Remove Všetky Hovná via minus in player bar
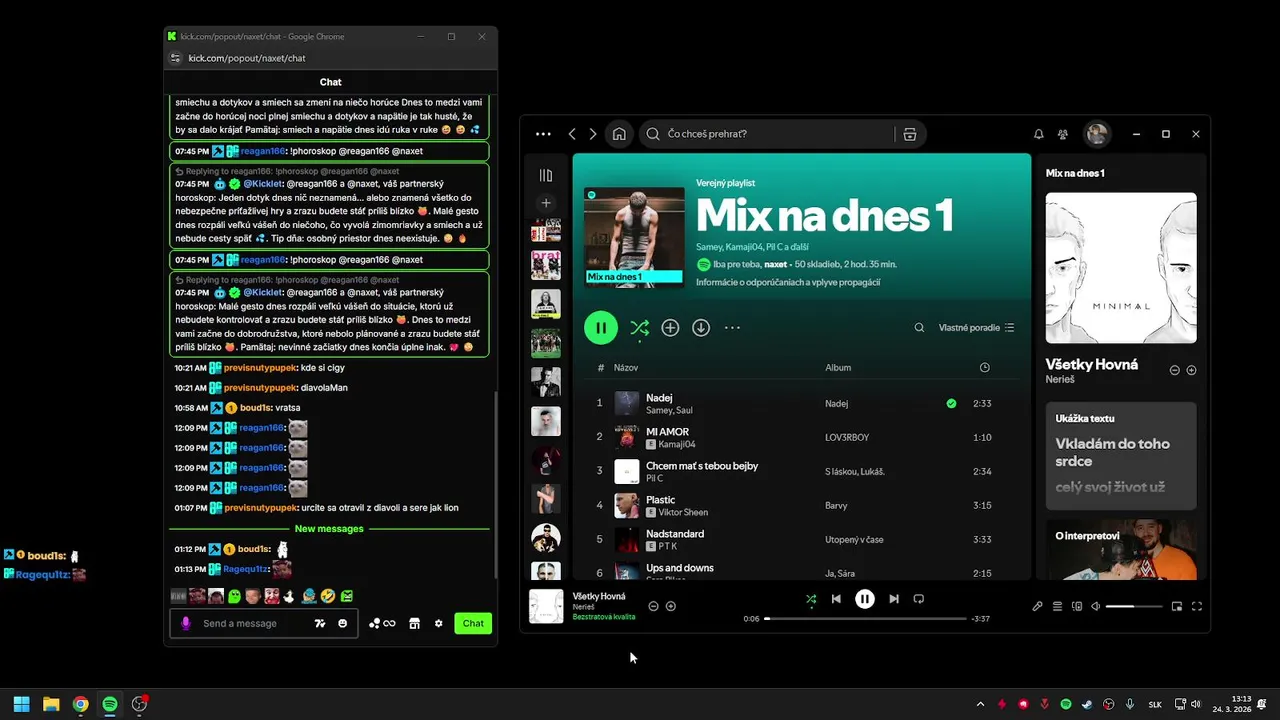This screenshot has height=720, width=1280. [x=653, y=606]
